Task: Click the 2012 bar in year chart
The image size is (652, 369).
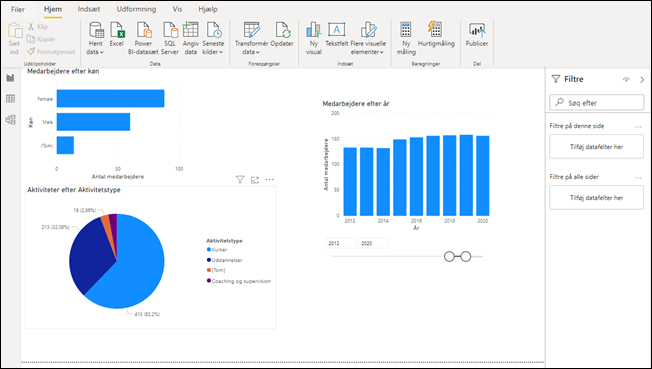Action: coord(350,181)
